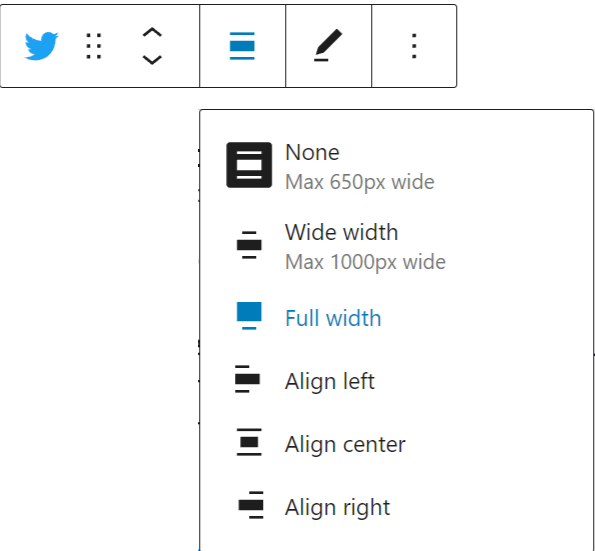Image resolution: width=595 pixels, height=551 pixels.
Task: Move block down with the down chevron
Action: point(152,60)
